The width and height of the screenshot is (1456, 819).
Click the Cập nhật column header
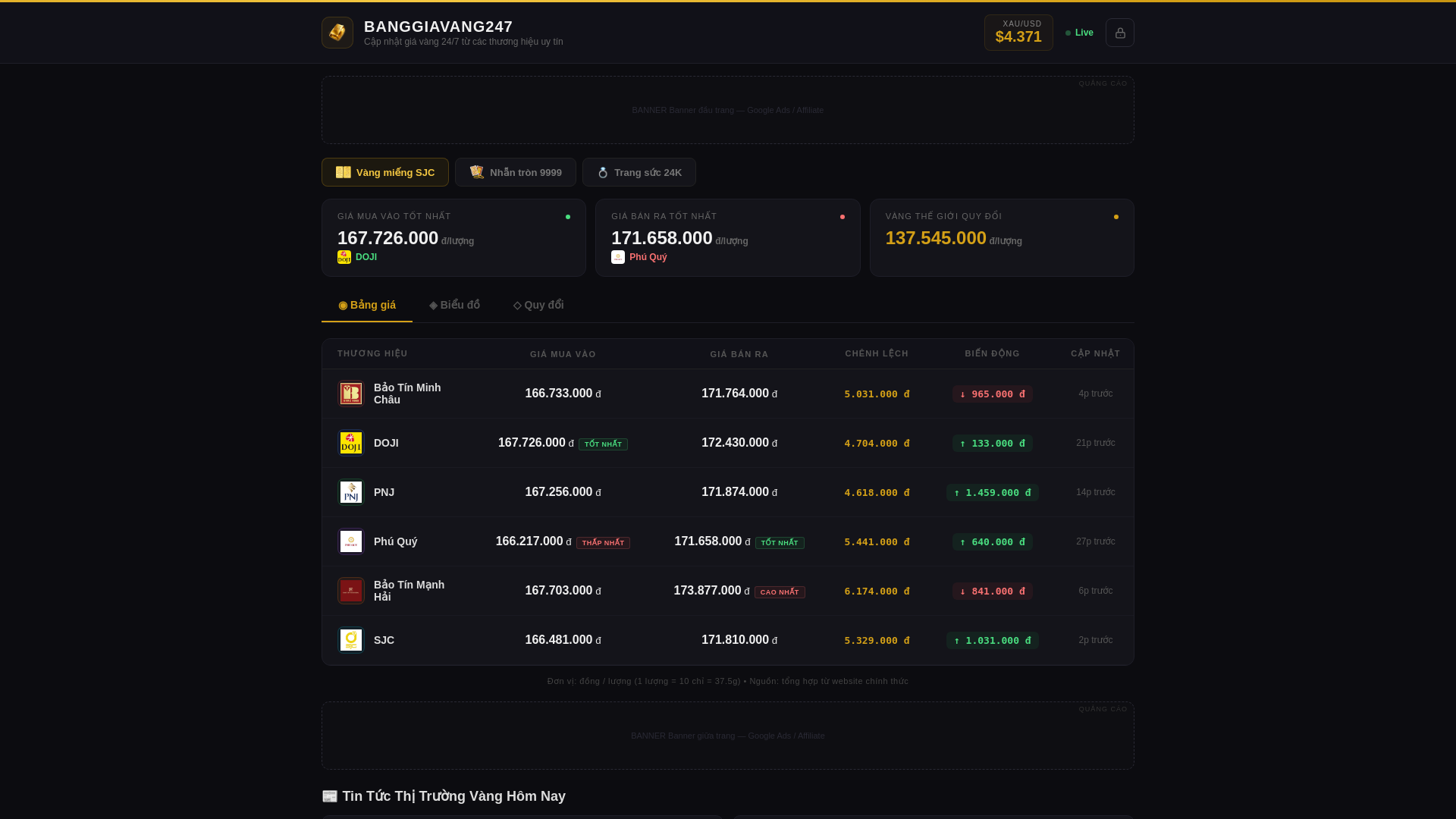[1095, 353]
